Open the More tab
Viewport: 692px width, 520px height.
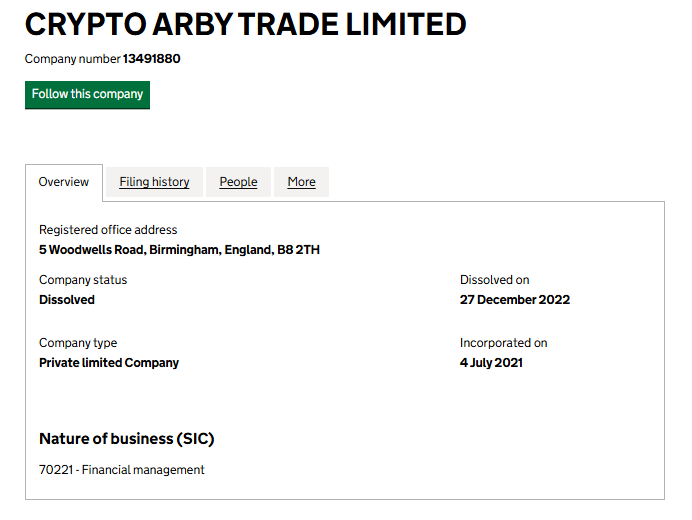(301, 182)
